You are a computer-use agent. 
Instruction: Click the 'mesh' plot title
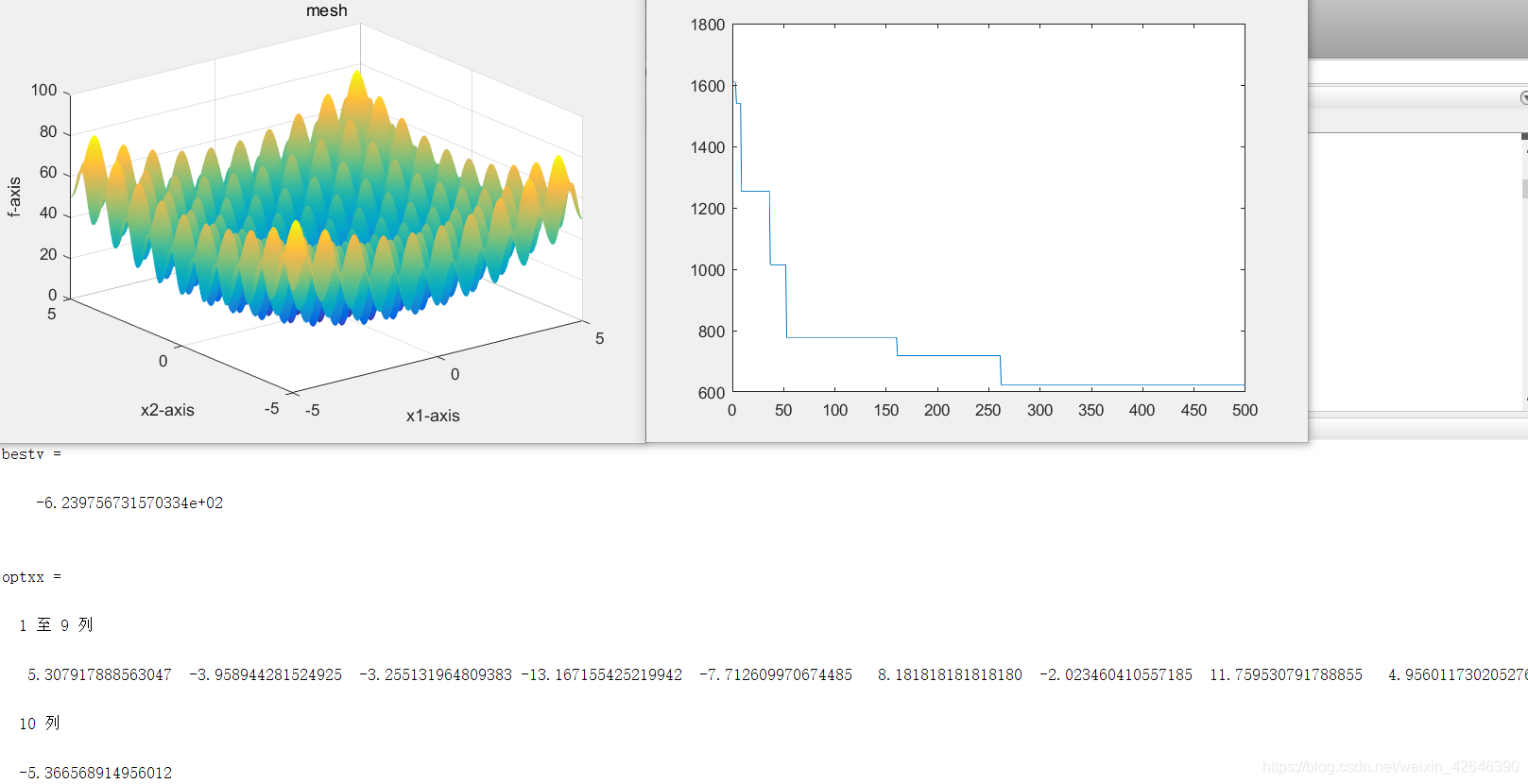tap(327, 10)
